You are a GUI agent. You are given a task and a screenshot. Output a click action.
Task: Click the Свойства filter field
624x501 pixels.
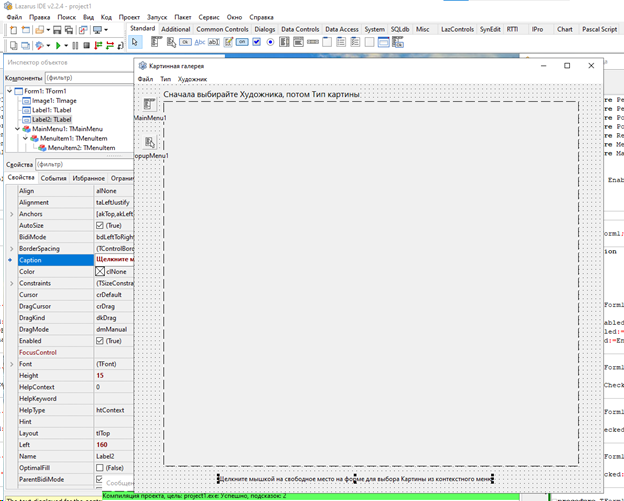[84, 164]
